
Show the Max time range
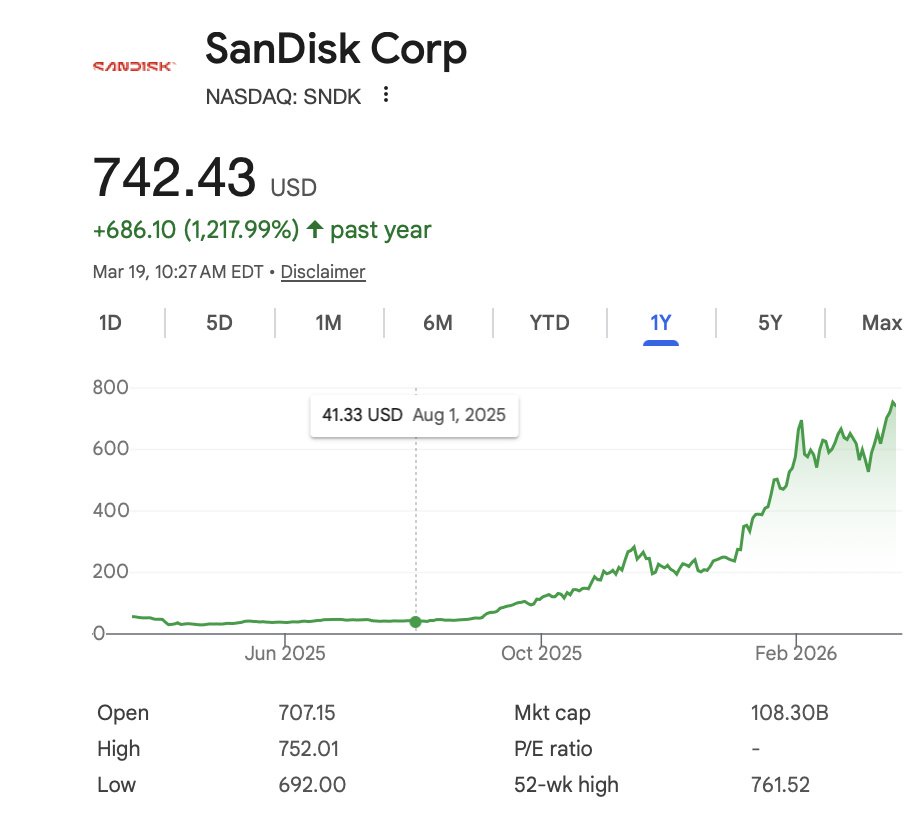(881, 323)
